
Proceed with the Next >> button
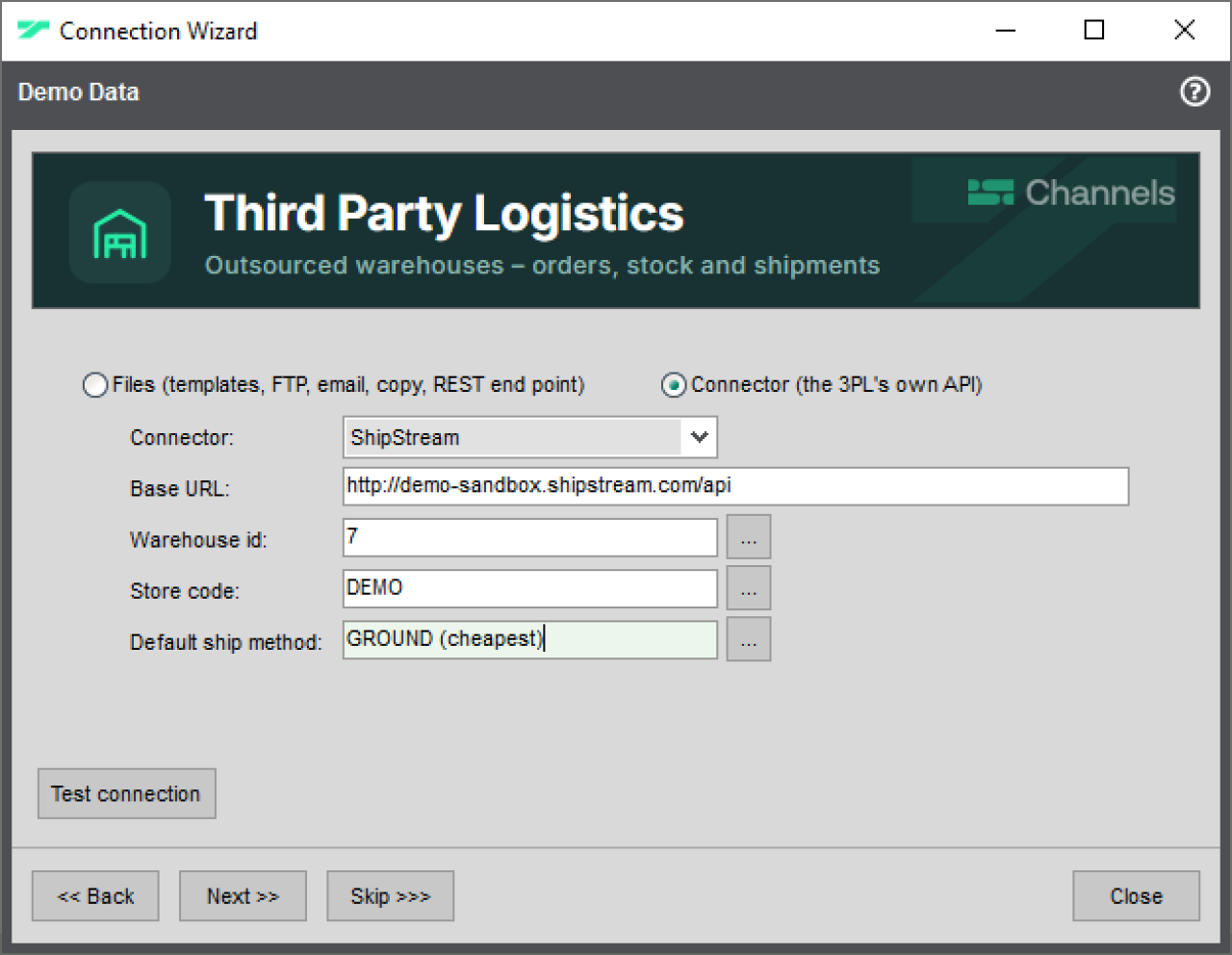243,896
